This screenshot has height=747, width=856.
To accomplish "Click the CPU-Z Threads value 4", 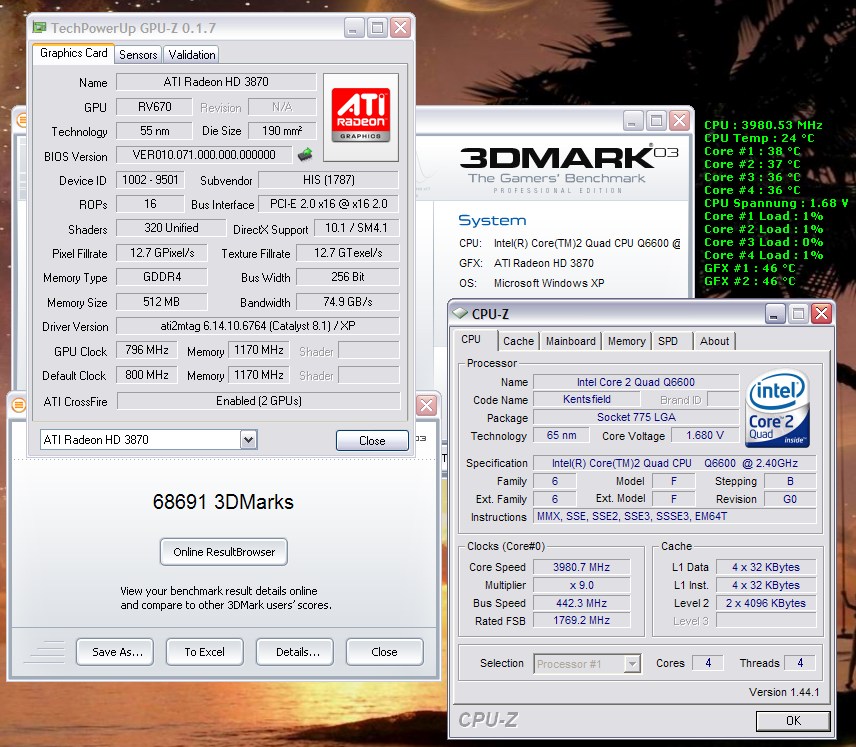I will (800, 663).
